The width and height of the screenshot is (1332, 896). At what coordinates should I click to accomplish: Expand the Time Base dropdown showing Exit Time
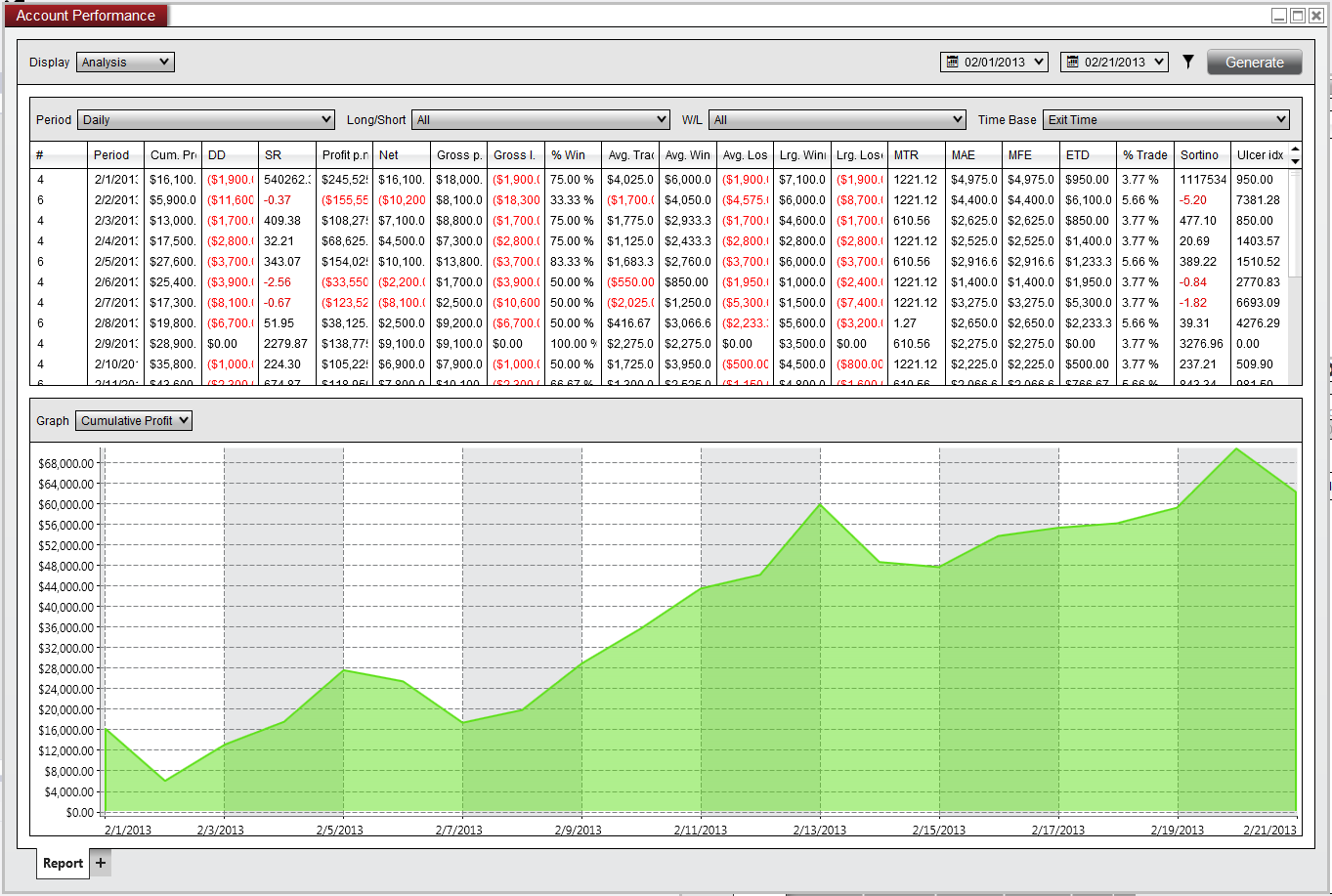[1166, 119]
